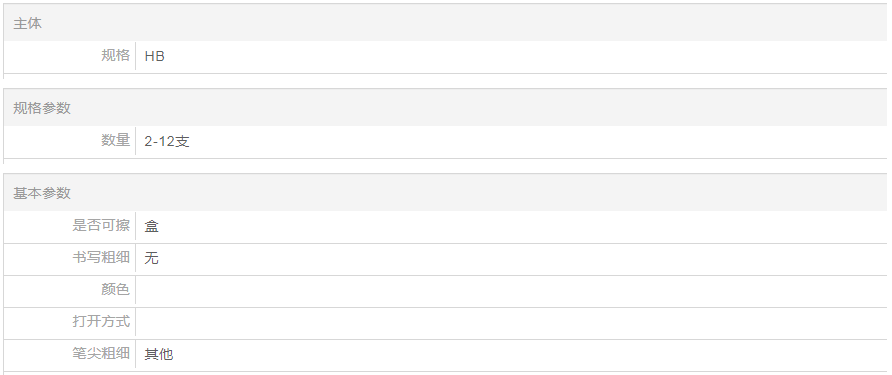The image size is (892, 375).
Task: Click the 无 value text
Action: click(151, 258)
